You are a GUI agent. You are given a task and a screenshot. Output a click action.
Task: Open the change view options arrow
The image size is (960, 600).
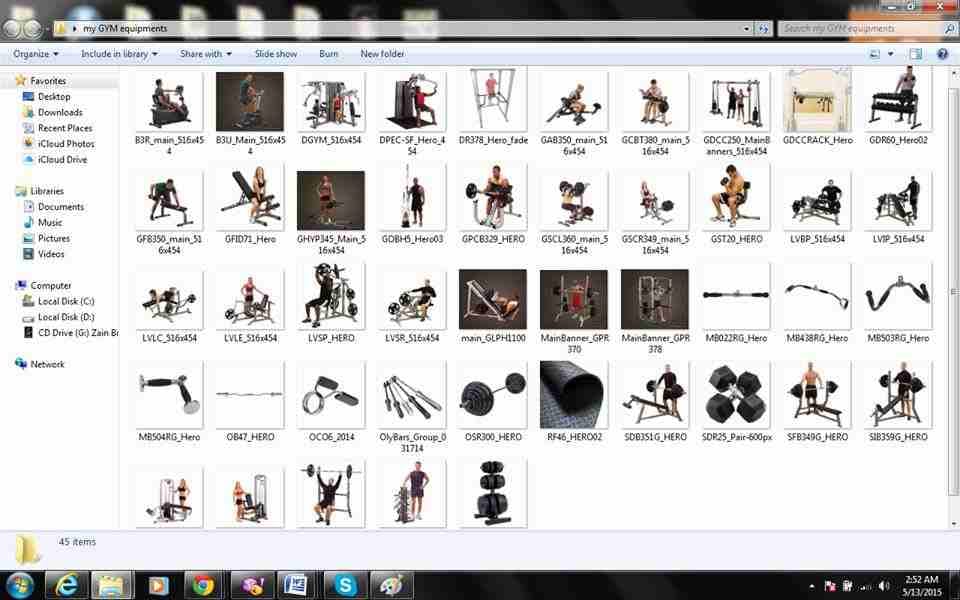[x=891, y=54]
